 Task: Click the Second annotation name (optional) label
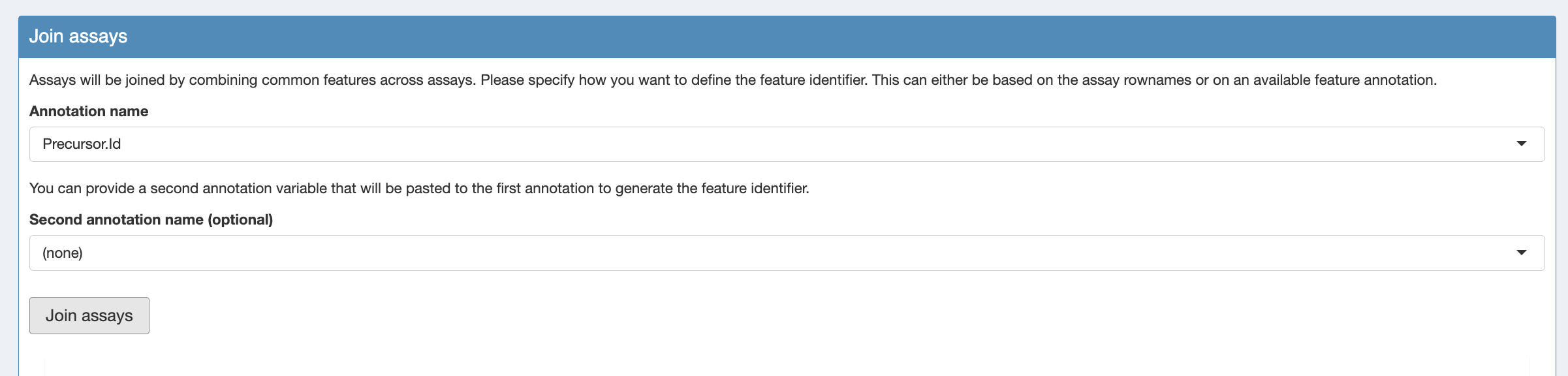pos(151,219)
